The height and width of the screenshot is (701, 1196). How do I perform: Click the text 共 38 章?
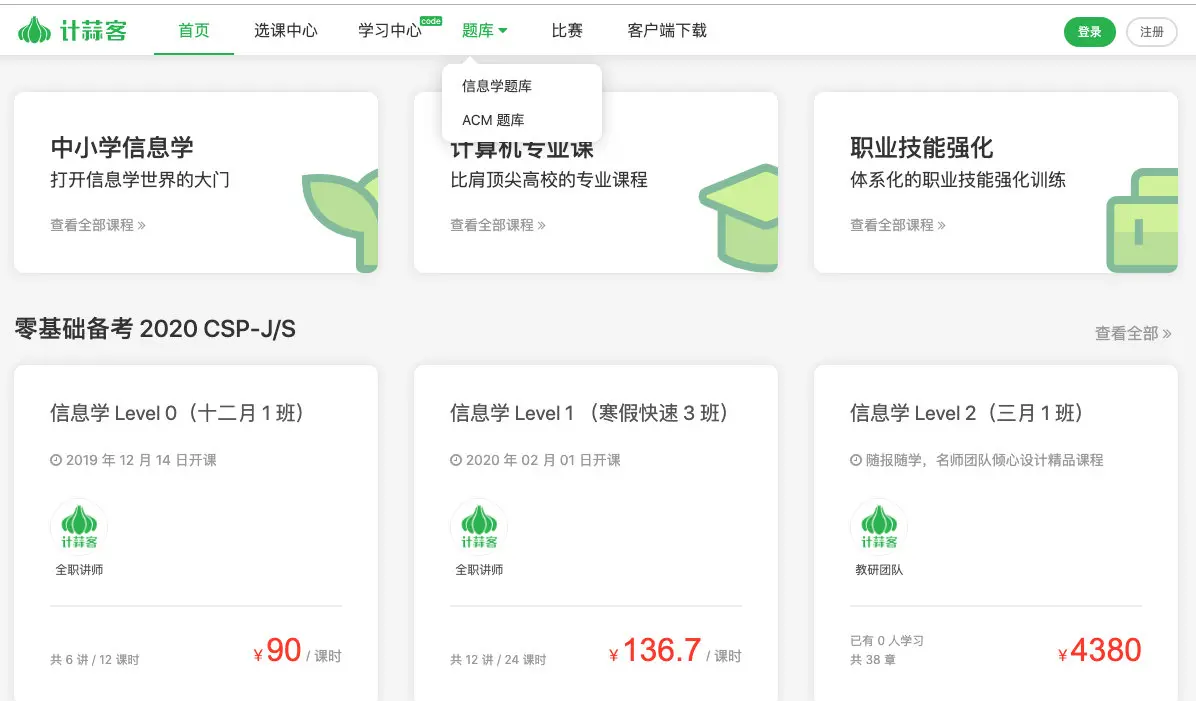click(x=873, y=660)
